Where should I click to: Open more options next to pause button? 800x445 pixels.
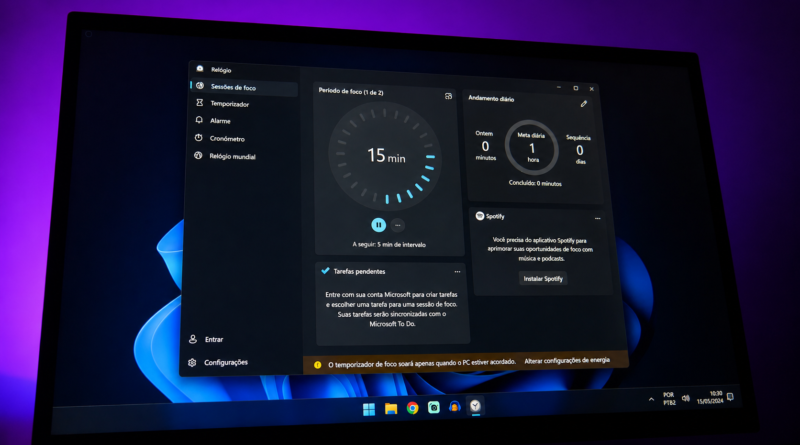click(397, 225)
